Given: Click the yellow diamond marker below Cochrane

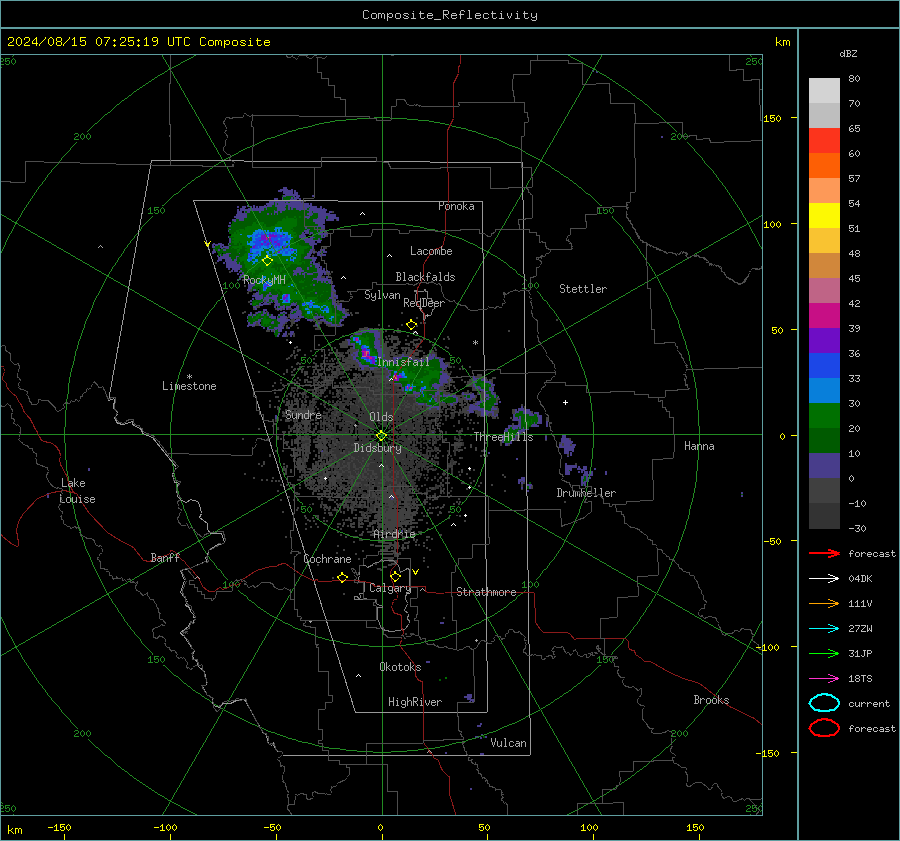Looking at the screenshot, I should [342, 577].
